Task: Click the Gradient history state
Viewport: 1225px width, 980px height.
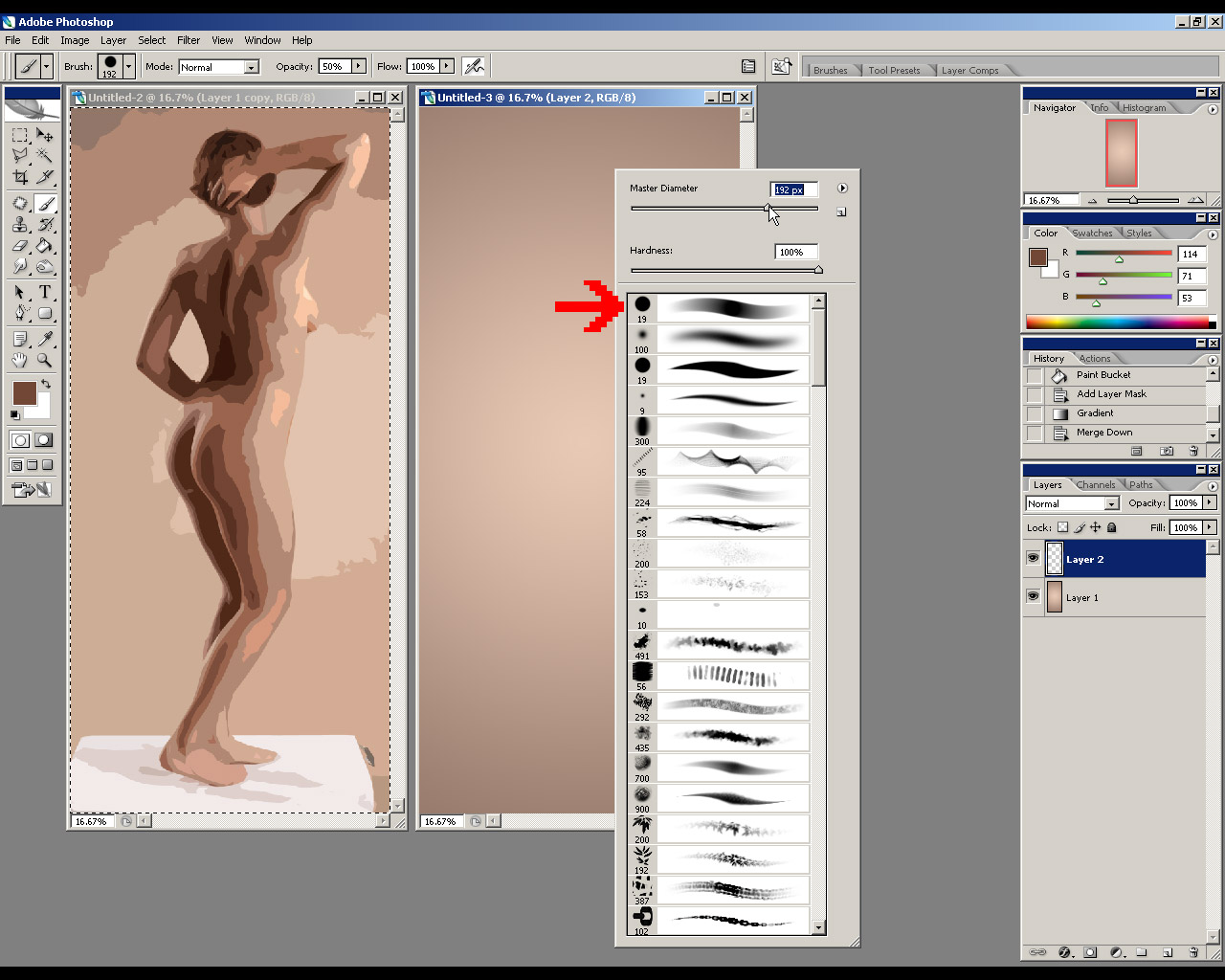Action: coord(1095,413)
